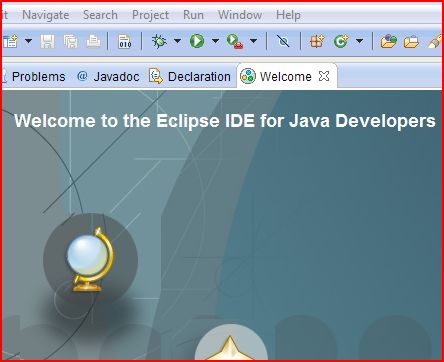Open the Run menu
The image size is (444, 362).
coord(193,15)
